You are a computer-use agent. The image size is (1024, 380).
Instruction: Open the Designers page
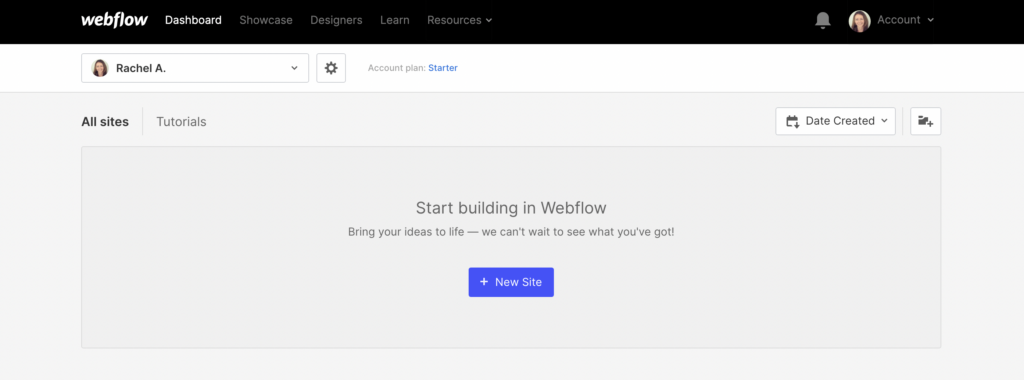pyautogui.click(x=336, y=20)
